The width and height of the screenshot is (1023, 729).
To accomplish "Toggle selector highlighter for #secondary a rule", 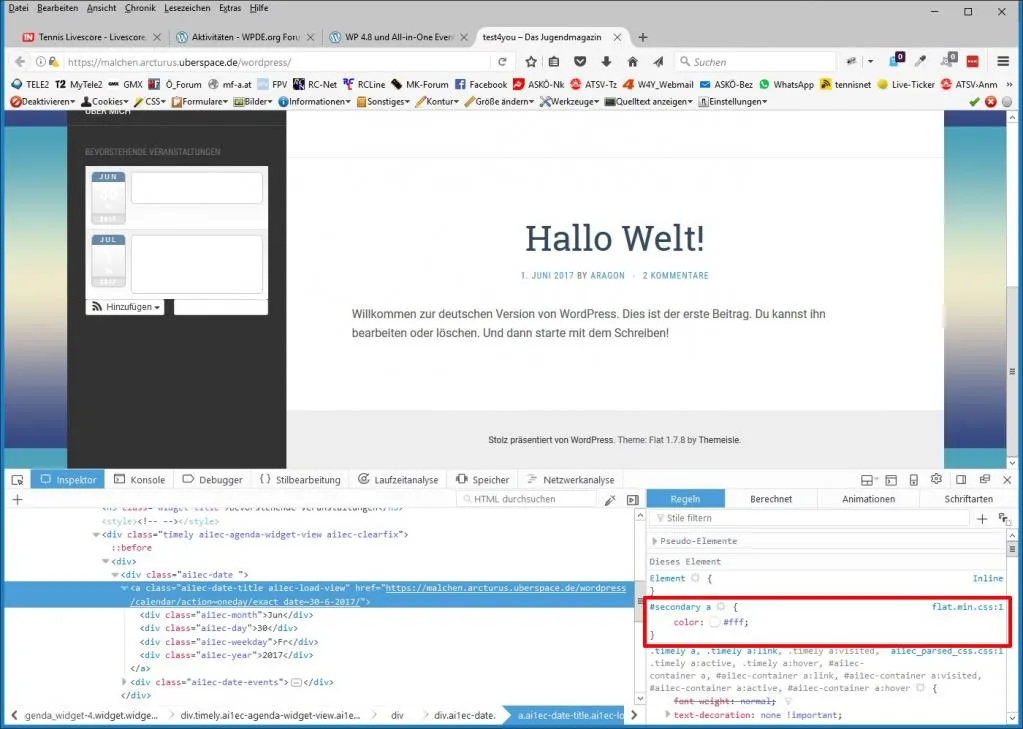I will click(722, 607).
